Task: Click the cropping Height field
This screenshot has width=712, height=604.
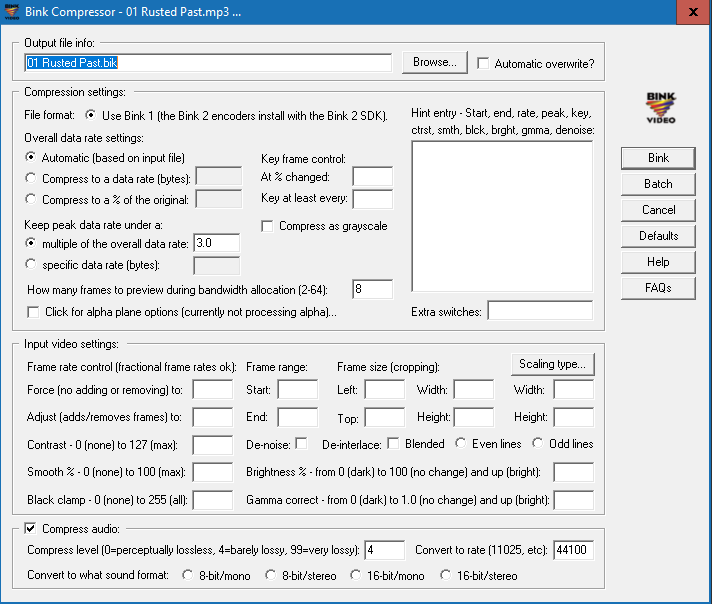Action: point(474,417)
